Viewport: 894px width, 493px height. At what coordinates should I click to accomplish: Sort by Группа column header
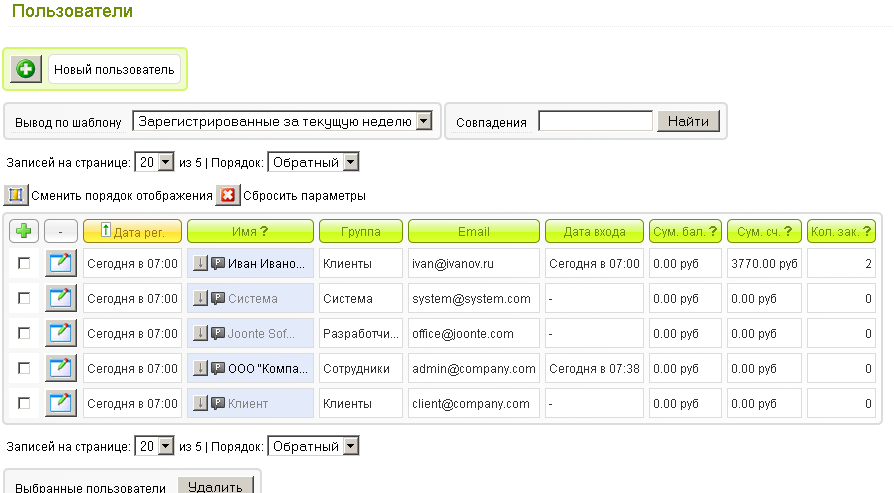click(361, 231)
